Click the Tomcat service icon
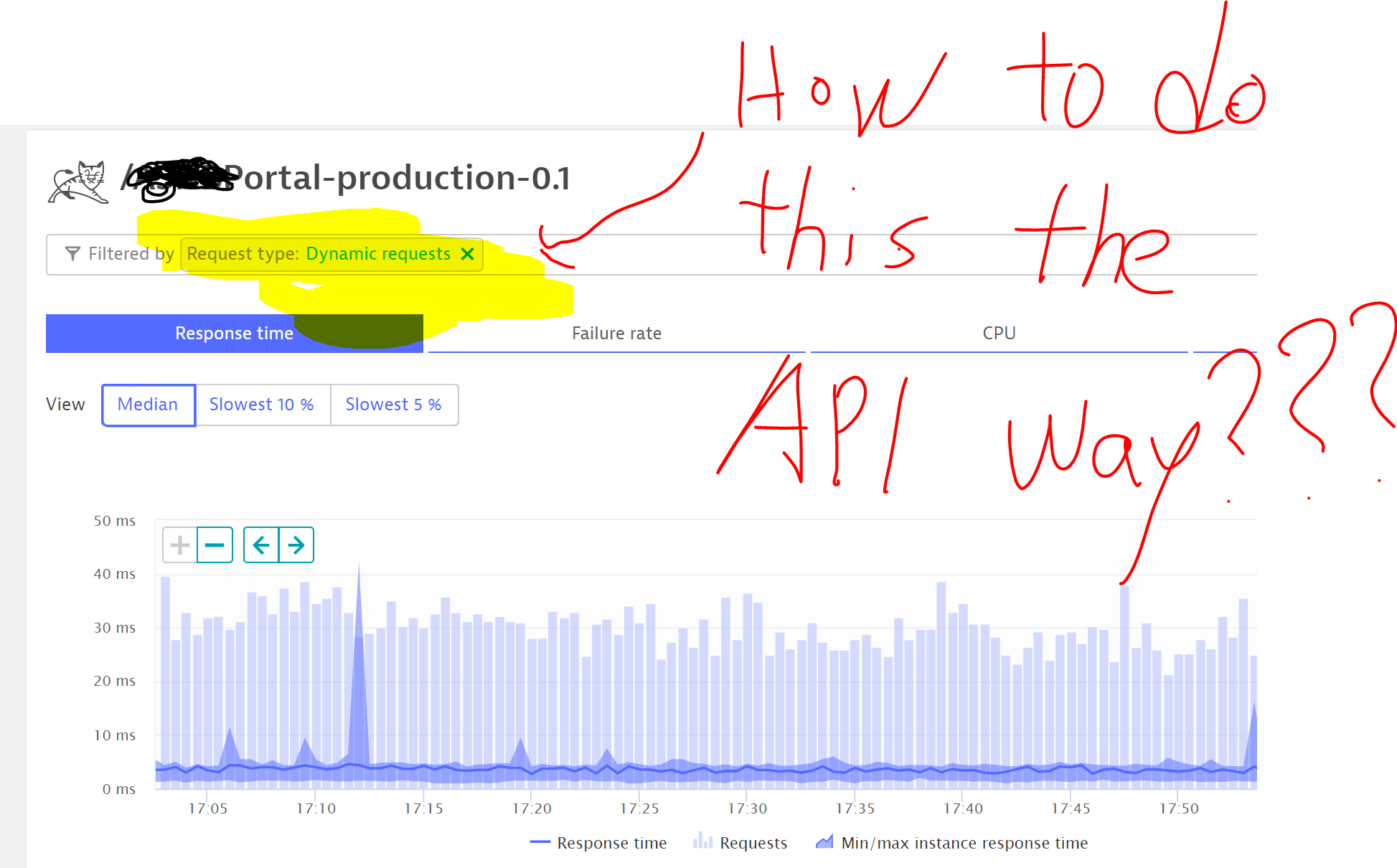This screenshot has height=868, width=1397. click(x=78, y=182)
